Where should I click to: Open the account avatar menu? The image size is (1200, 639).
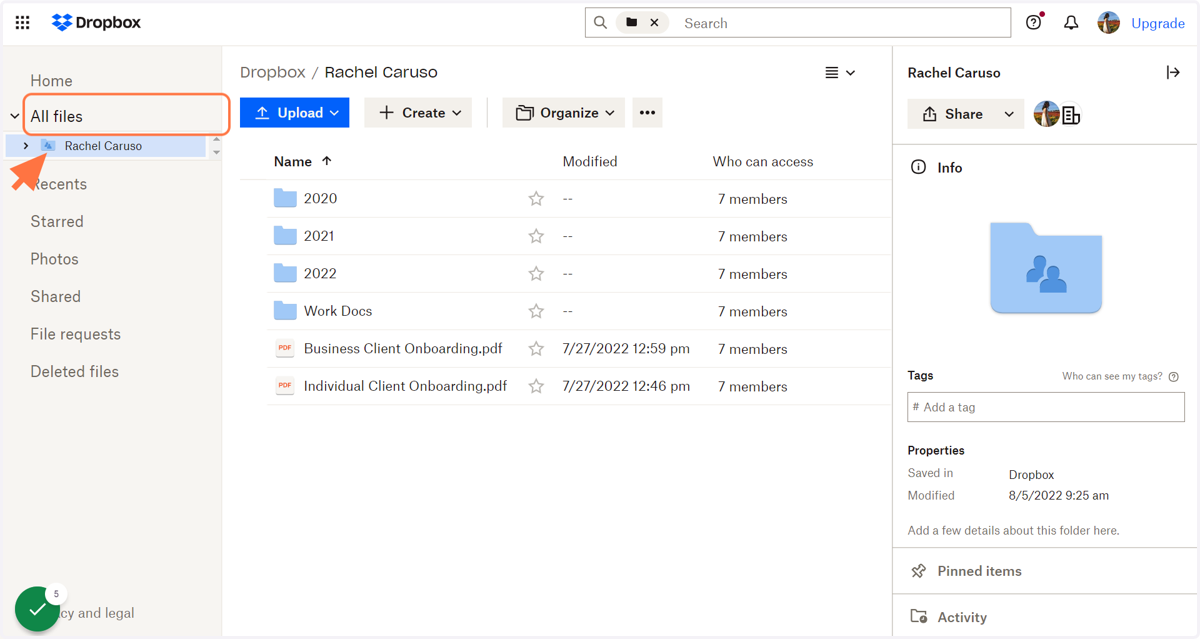[1108, 22]
